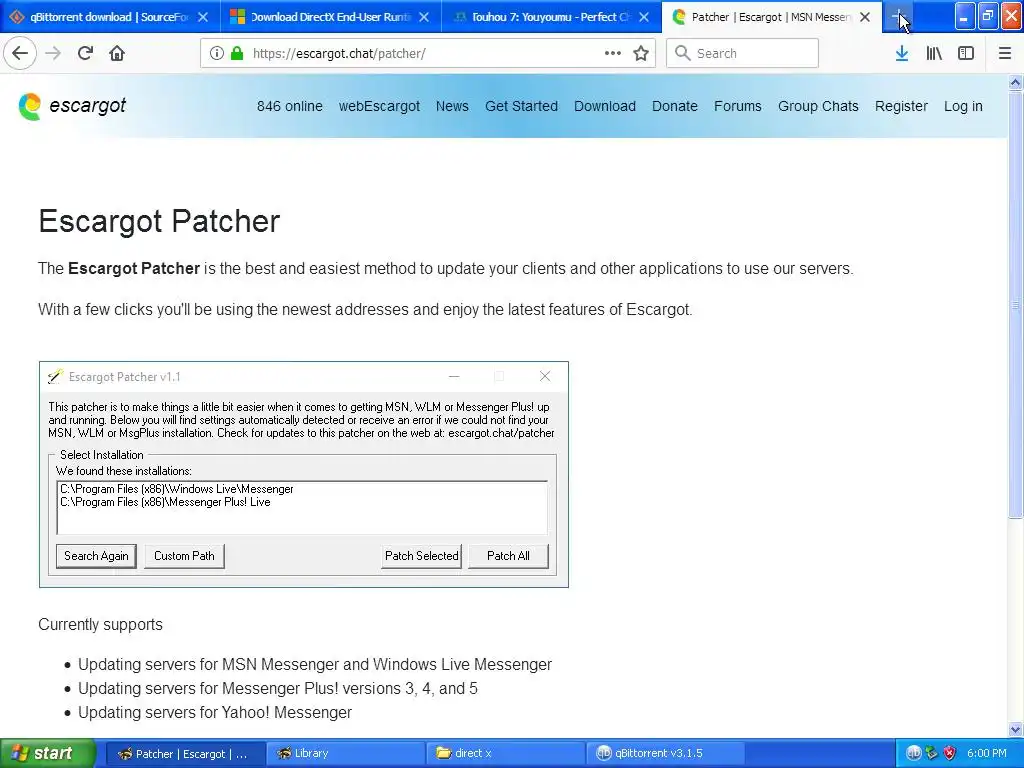This screenshot has height=768, width=1024.
Task: Open the Library bookshelf icon
Action: coord(934,53)
